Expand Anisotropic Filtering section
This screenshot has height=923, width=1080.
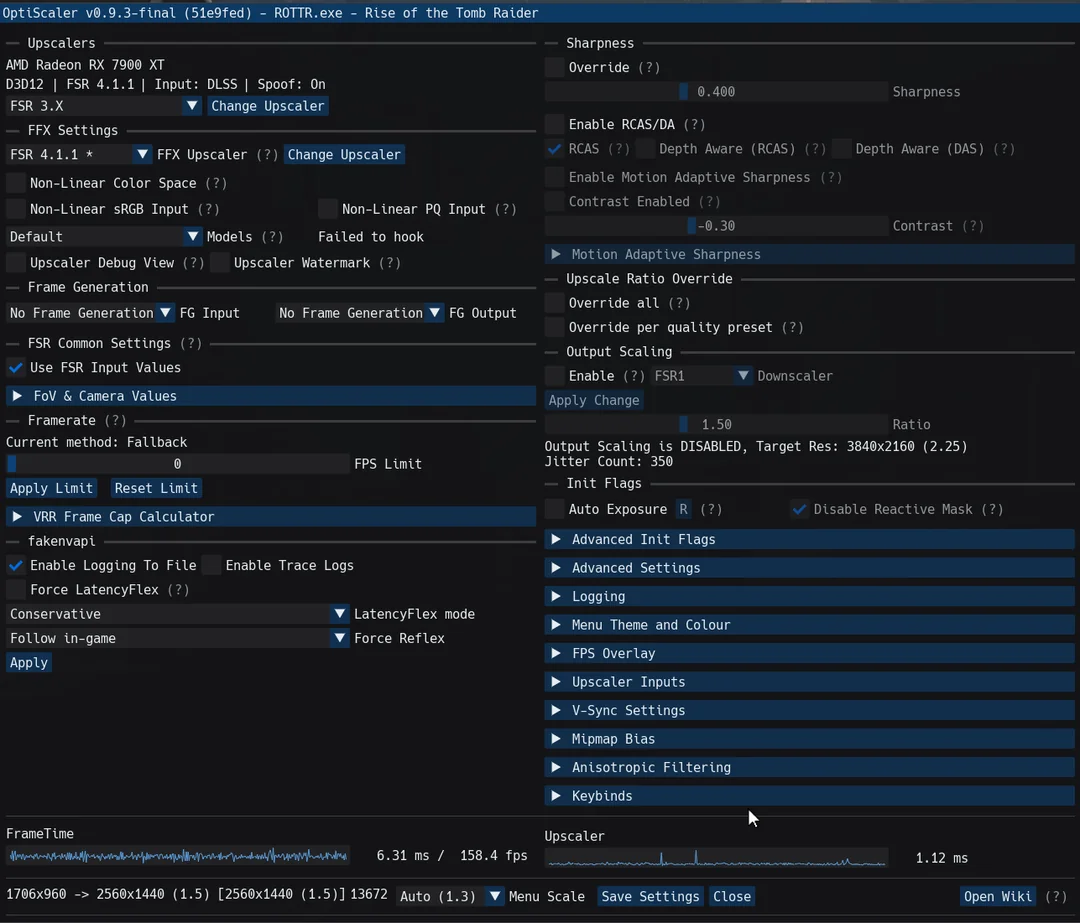[809, 767]
